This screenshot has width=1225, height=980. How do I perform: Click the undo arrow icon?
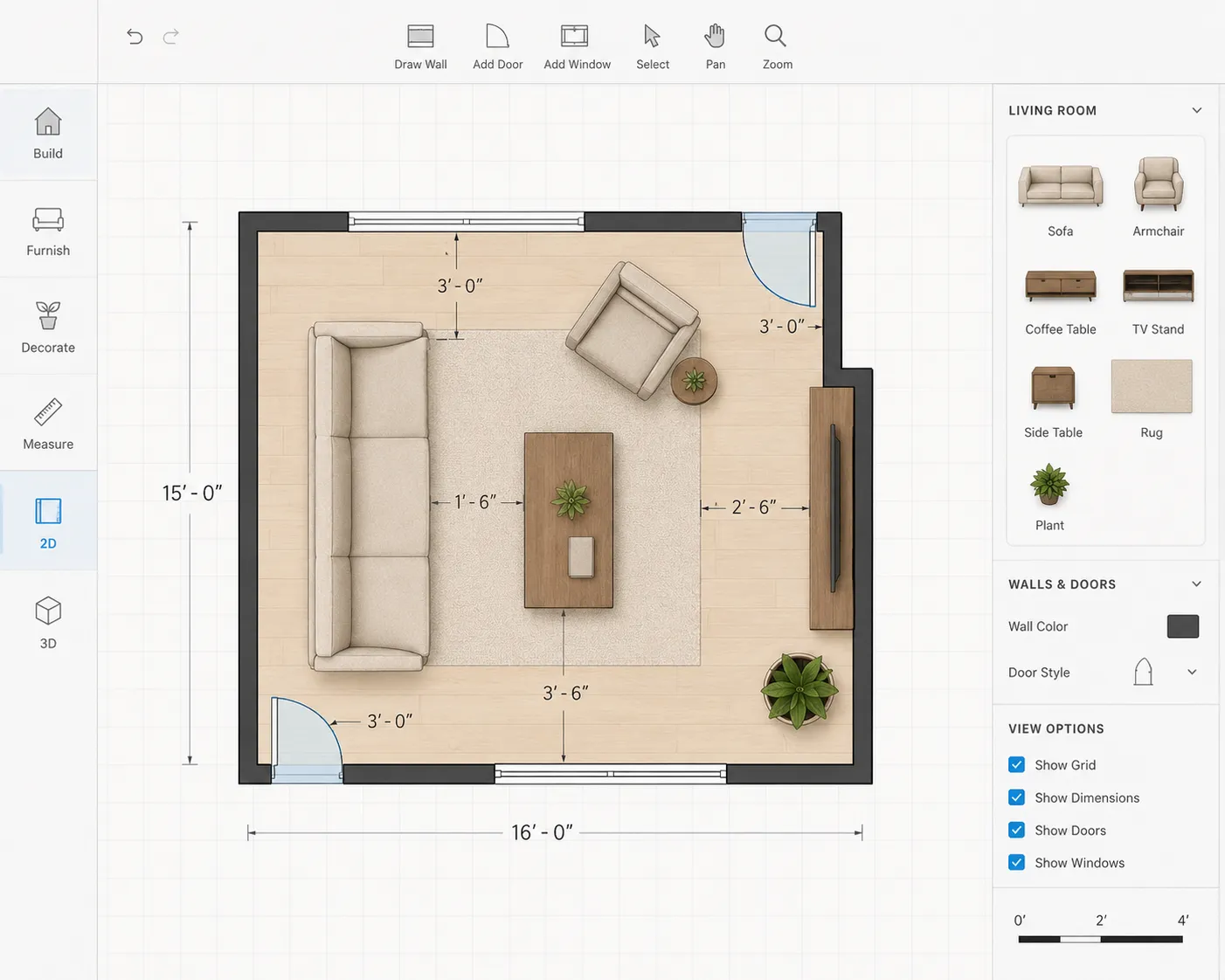pos(135,36)
